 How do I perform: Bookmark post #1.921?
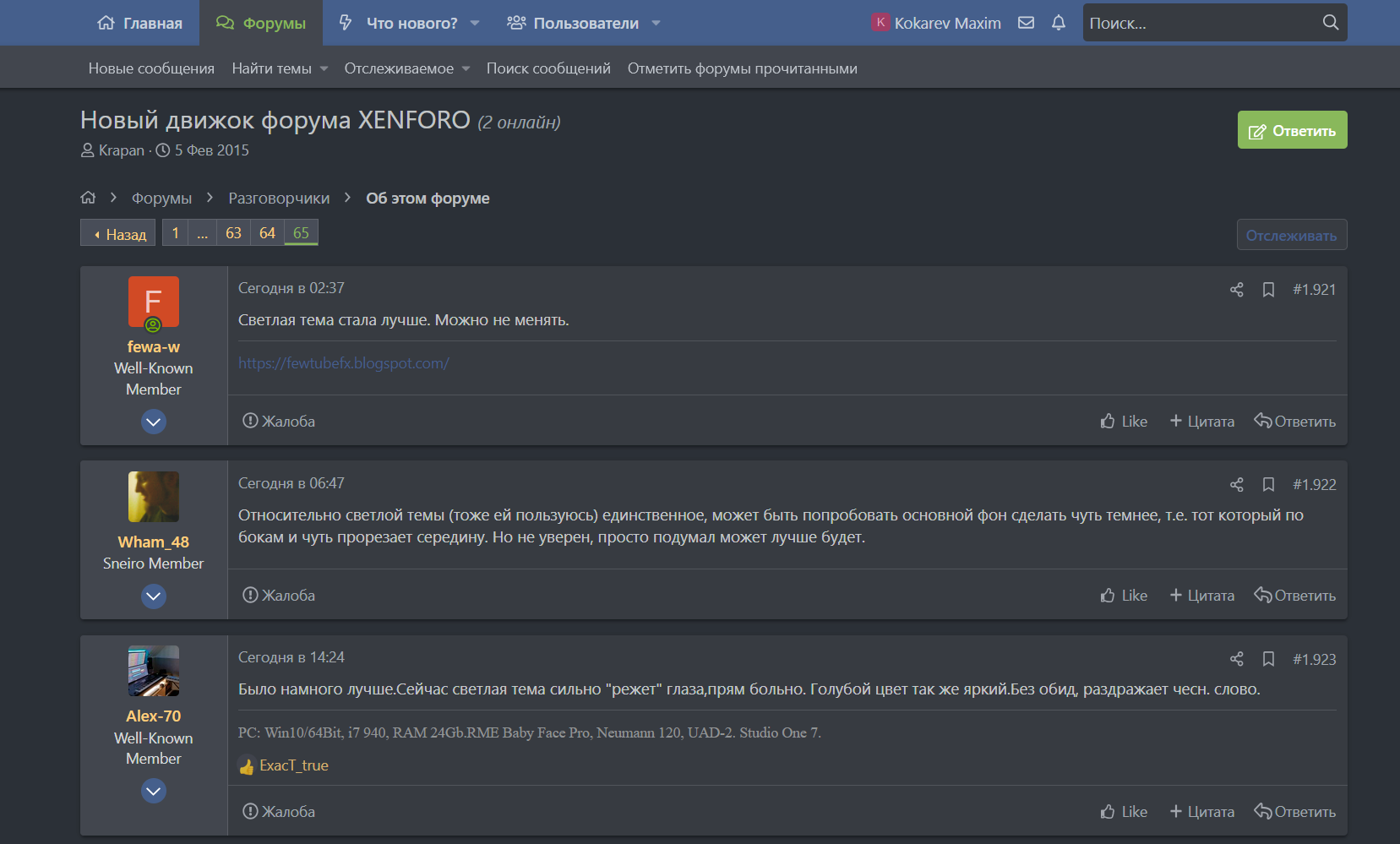tap(1268, 290)
